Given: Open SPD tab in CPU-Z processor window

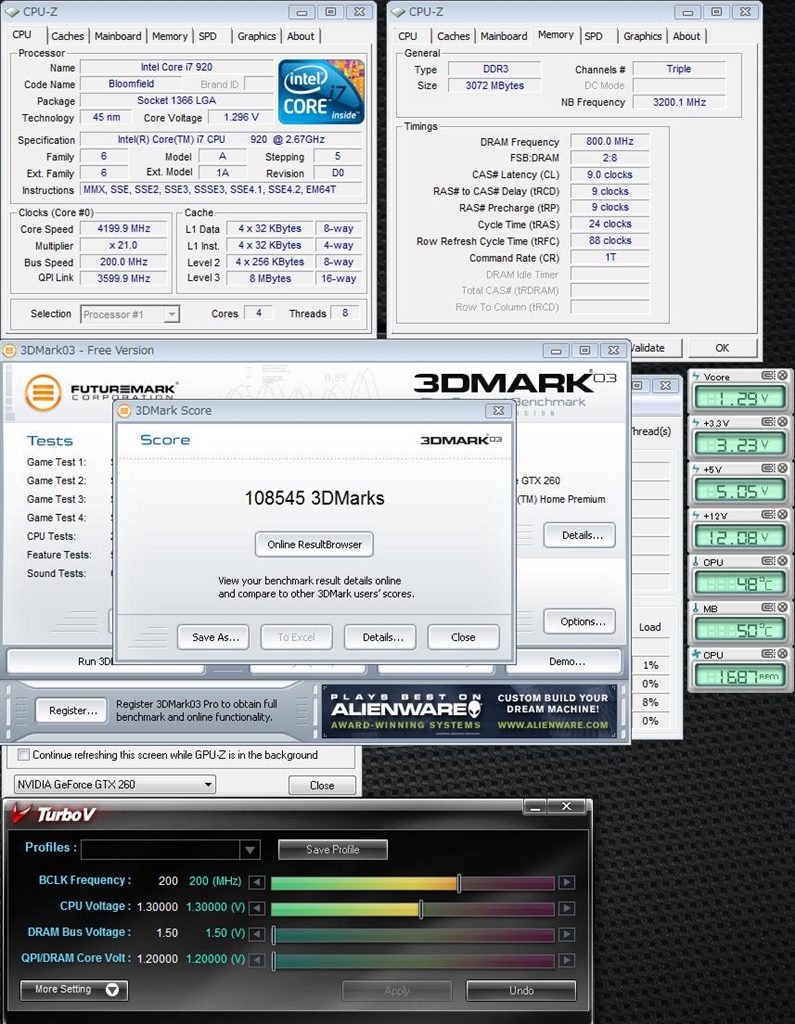Looking at the screenshot, I should pos(208,36).
